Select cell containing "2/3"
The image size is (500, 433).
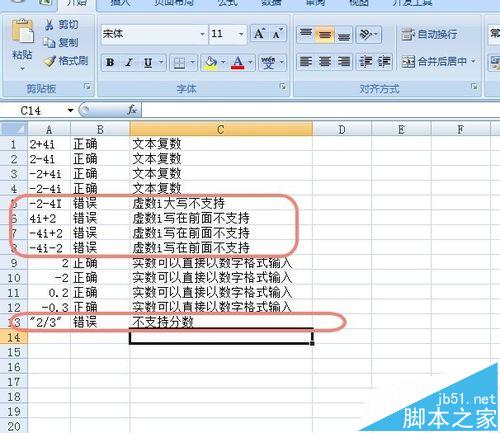[49, 322]
